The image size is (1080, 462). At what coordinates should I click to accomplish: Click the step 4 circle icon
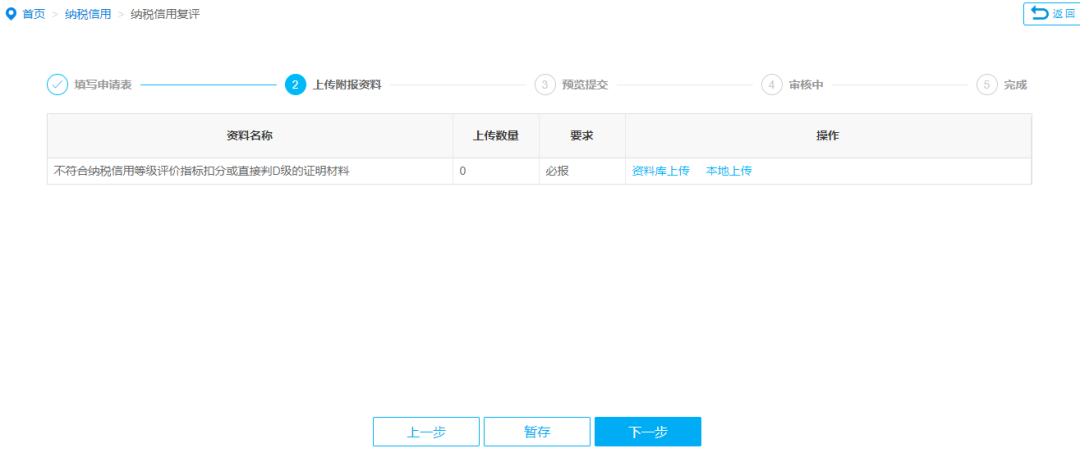point(772,85)
